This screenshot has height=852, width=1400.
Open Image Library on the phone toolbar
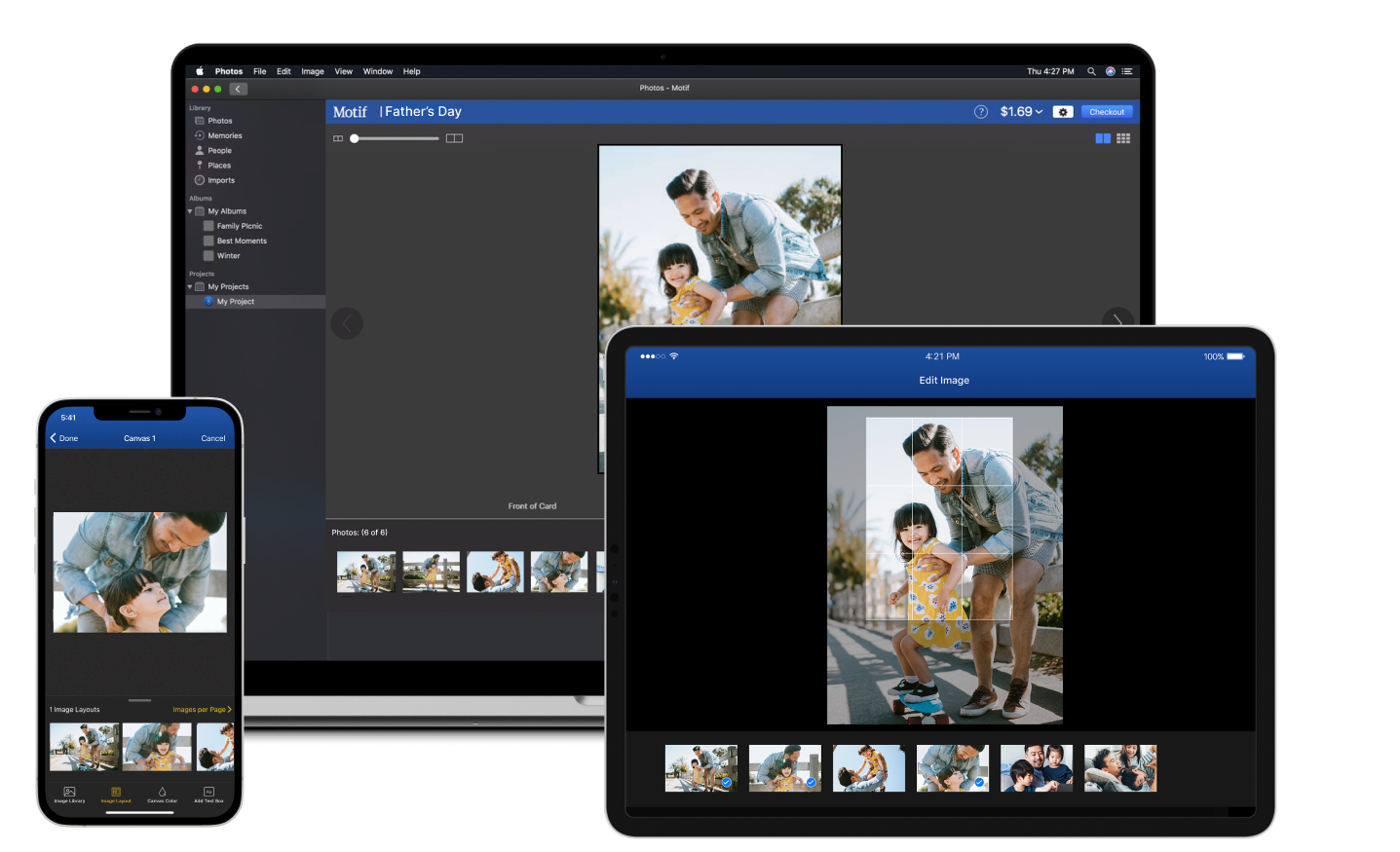(69, 793)
